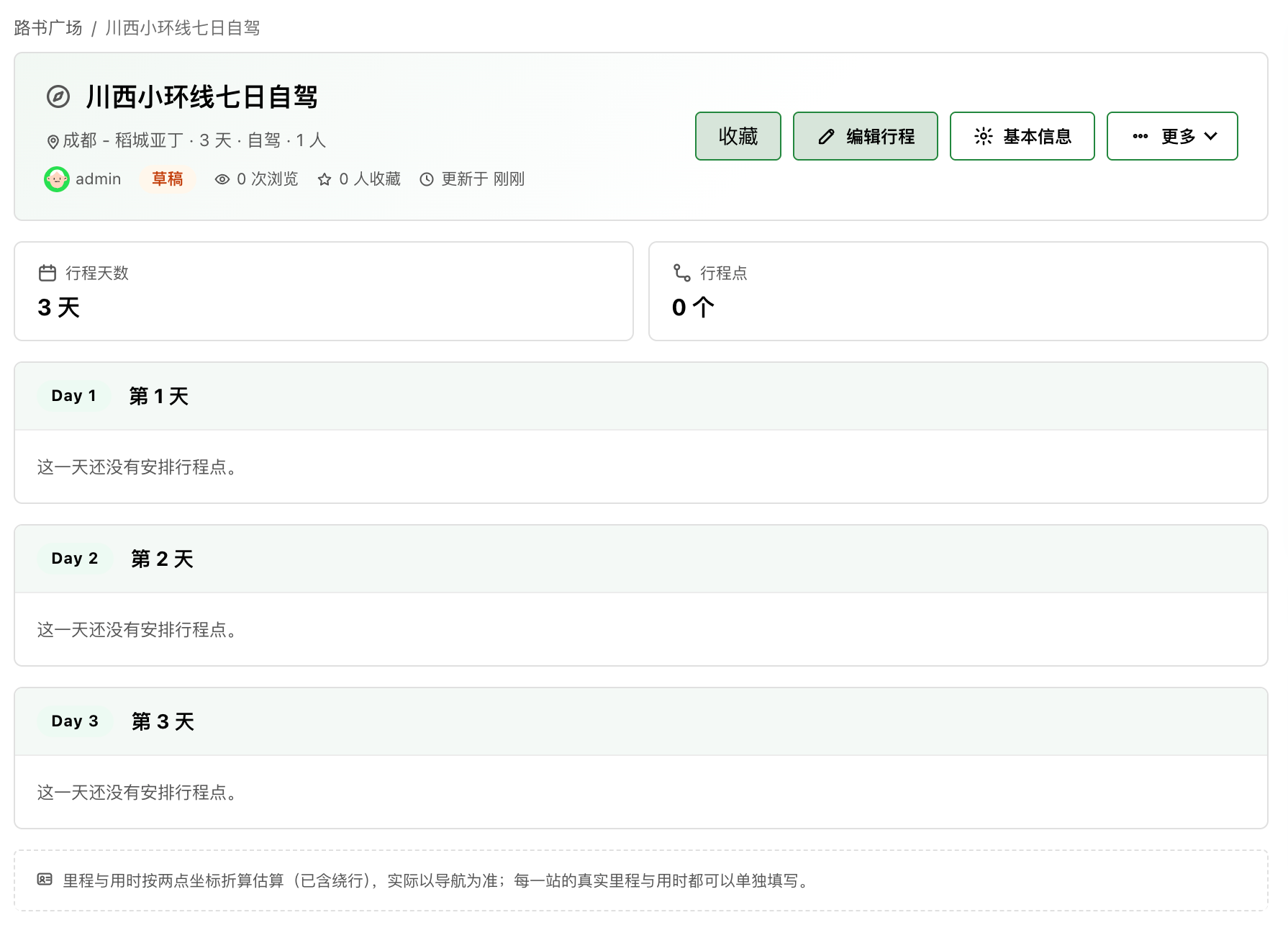Click the breadcrumb current page 川西小环线七日自驾
This screenshot has width=1288, height=933.
click(183, 28)
